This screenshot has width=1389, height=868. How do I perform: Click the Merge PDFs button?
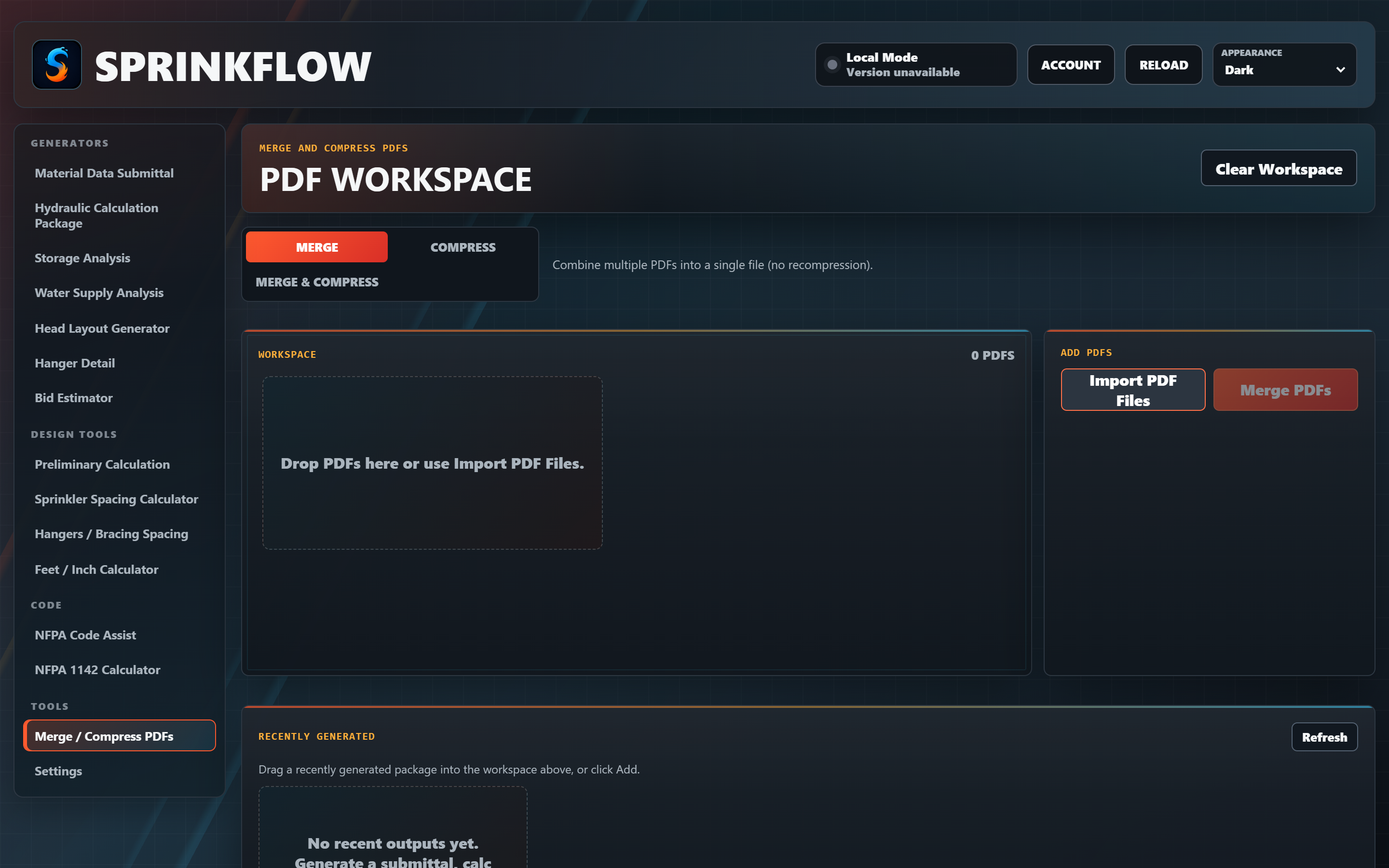[x=1285, y=390]
